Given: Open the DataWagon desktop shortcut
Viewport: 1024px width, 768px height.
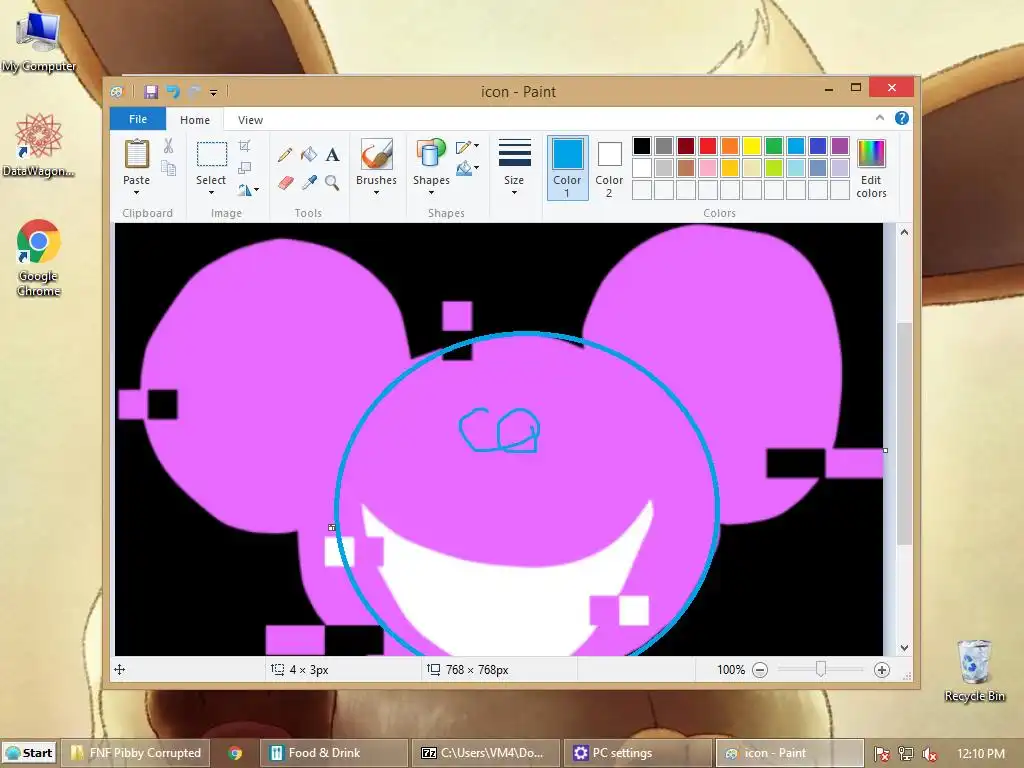Looking at the screenshot, I should 39,144.
